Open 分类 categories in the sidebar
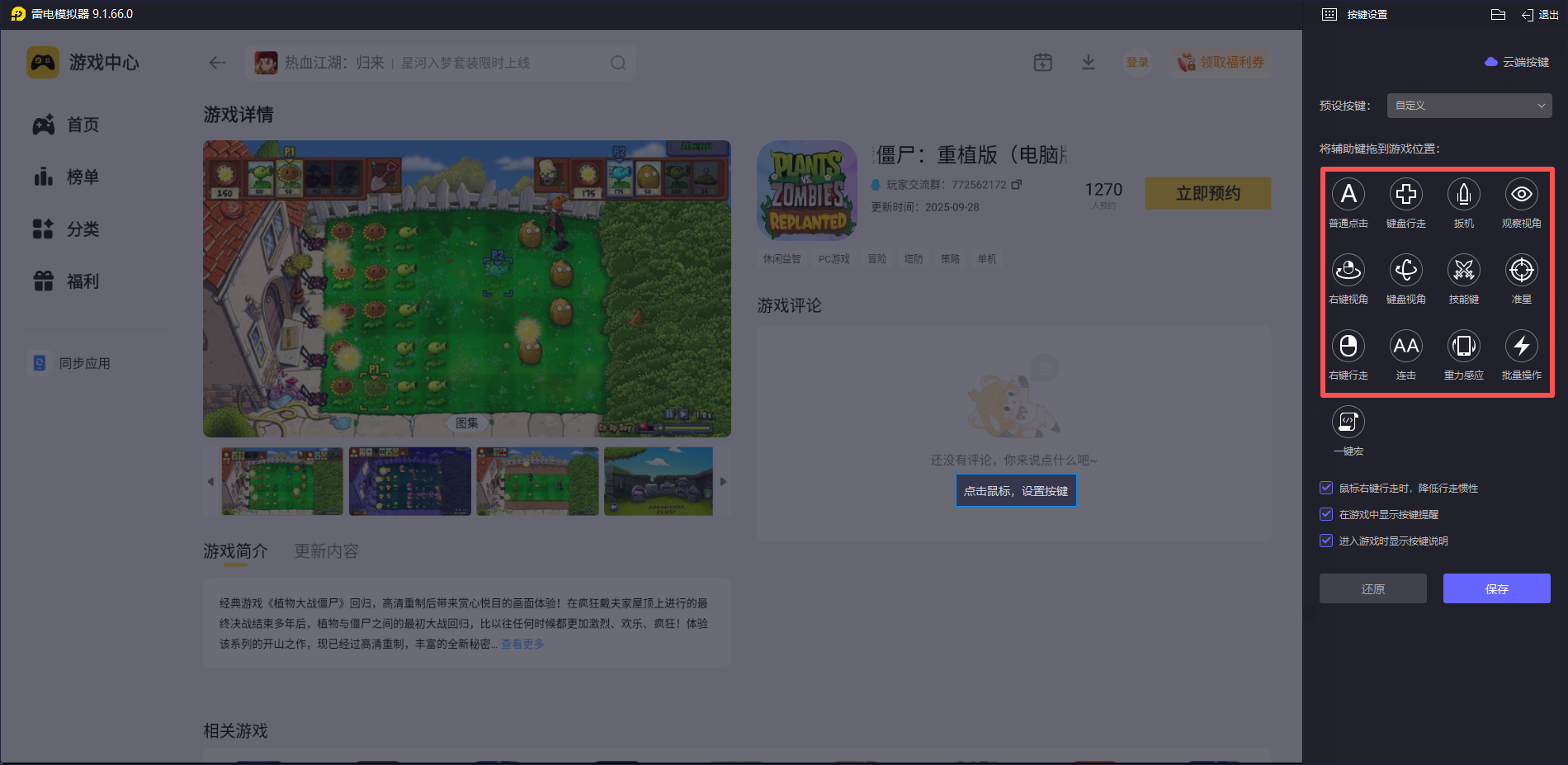 66,229
